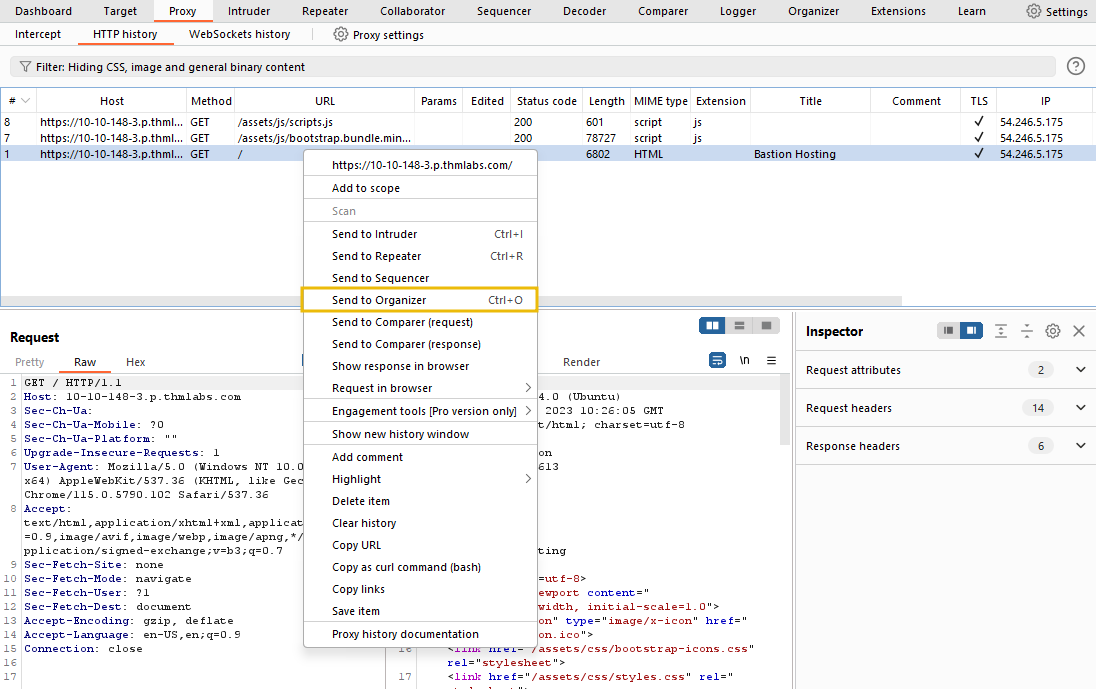
Task: Switch to side-by-side request/response layout
Action: pos(713,326)
